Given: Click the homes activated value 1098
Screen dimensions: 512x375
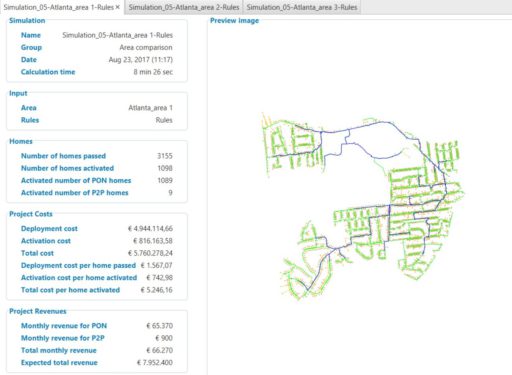Looking at the screenshot, I should [165, 168].
